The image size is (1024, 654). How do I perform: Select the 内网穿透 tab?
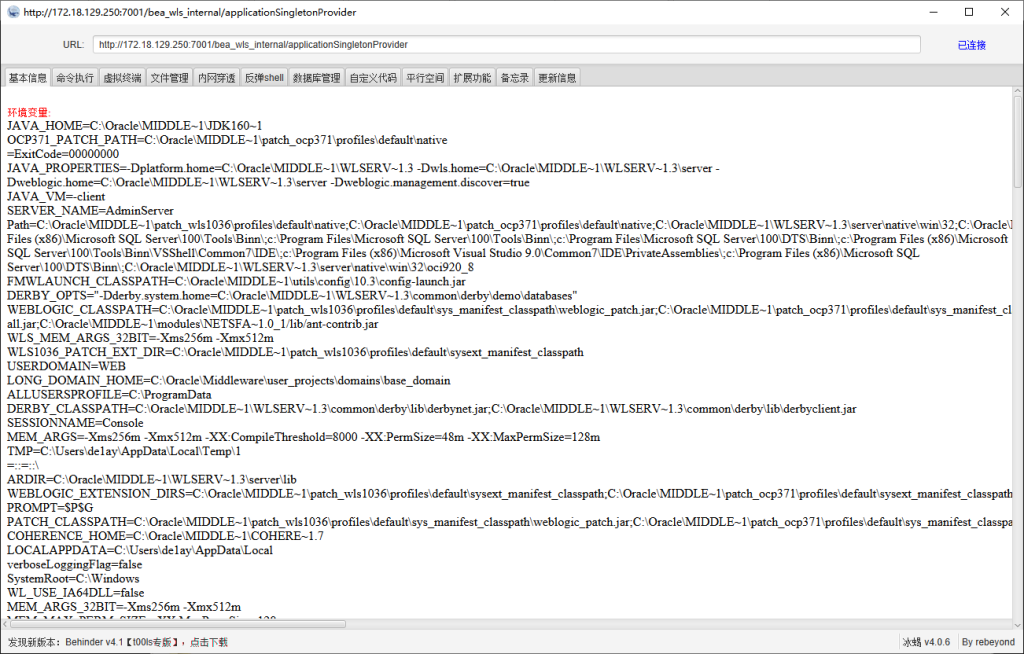(217, 78)
